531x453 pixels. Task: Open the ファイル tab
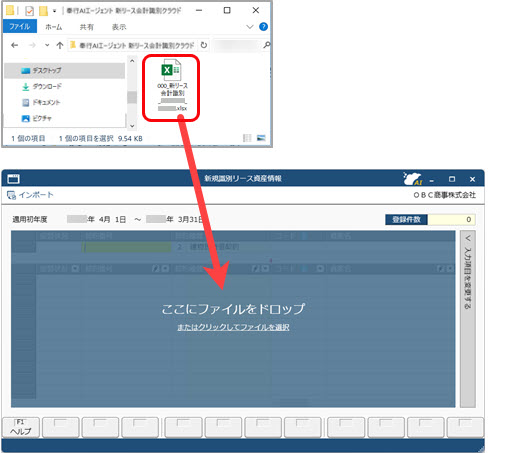20,26
